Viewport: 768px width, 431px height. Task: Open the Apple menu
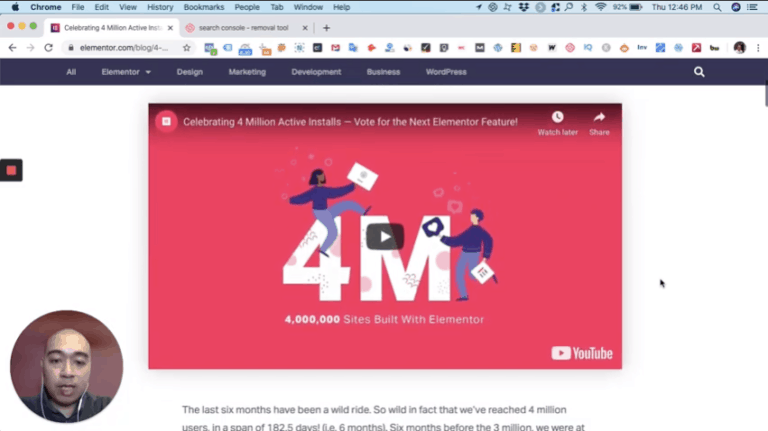[15, 7]
